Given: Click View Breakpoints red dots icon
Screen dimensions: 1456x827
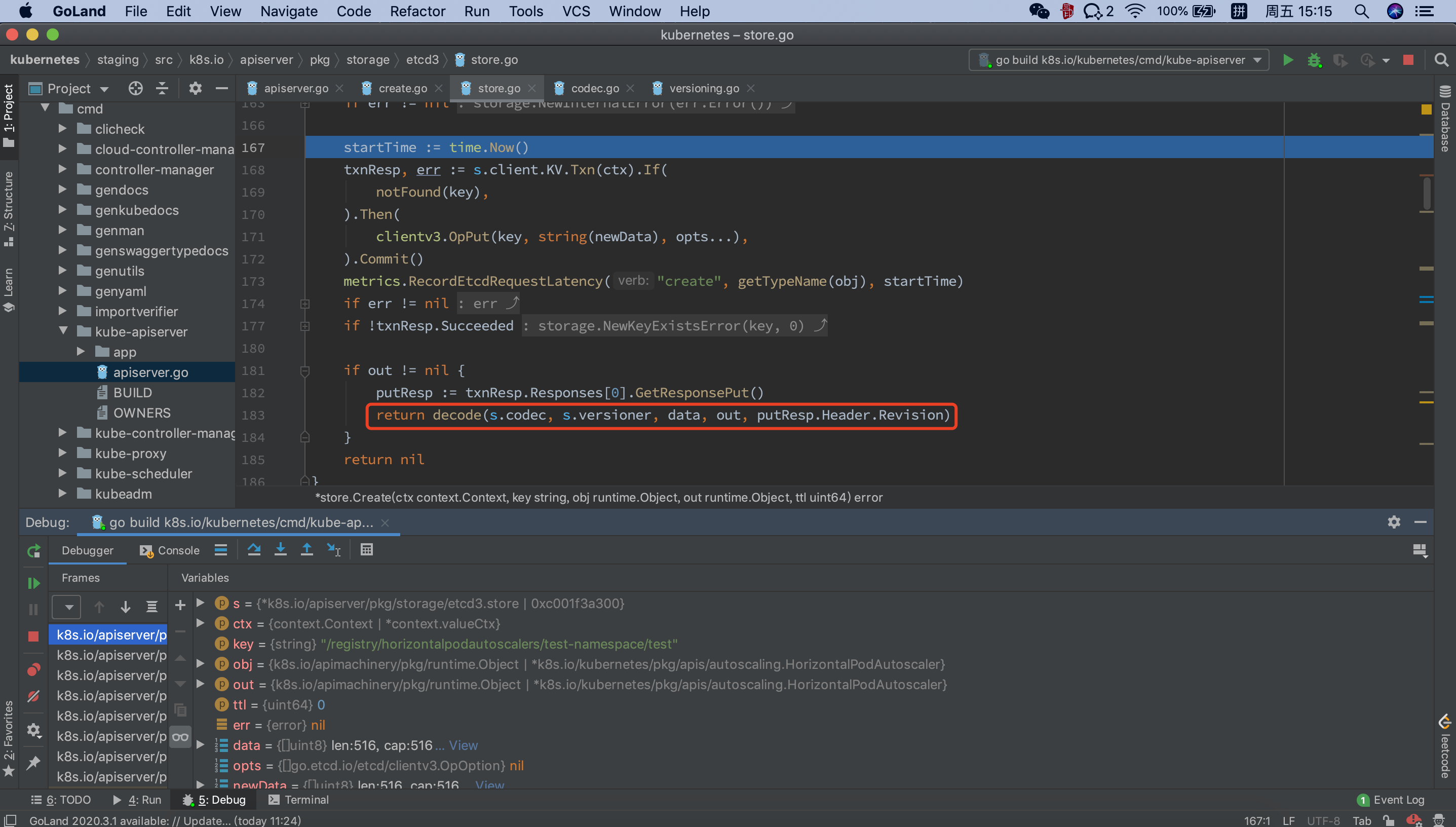Looking at the screenshot, I should click(x=33, y=670).
